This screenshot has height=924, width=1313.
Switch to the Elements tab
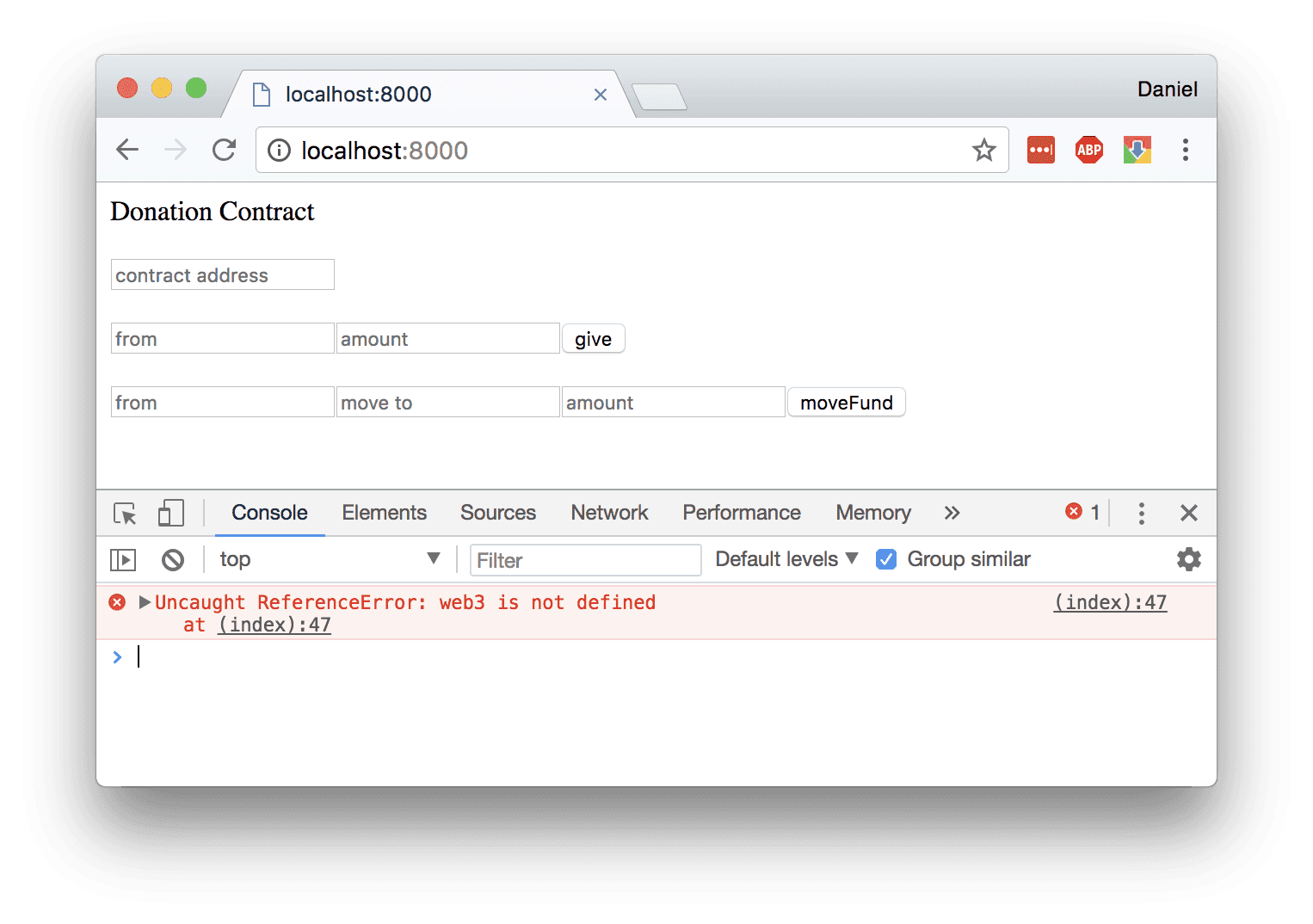coord(384,513)
